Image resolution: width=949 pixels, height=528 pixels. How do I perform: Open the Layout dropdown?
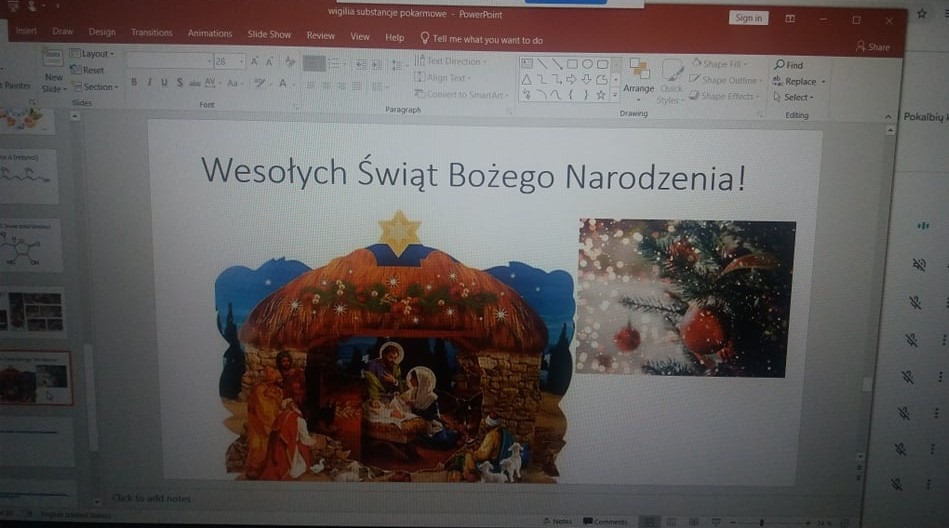(95, 54)
